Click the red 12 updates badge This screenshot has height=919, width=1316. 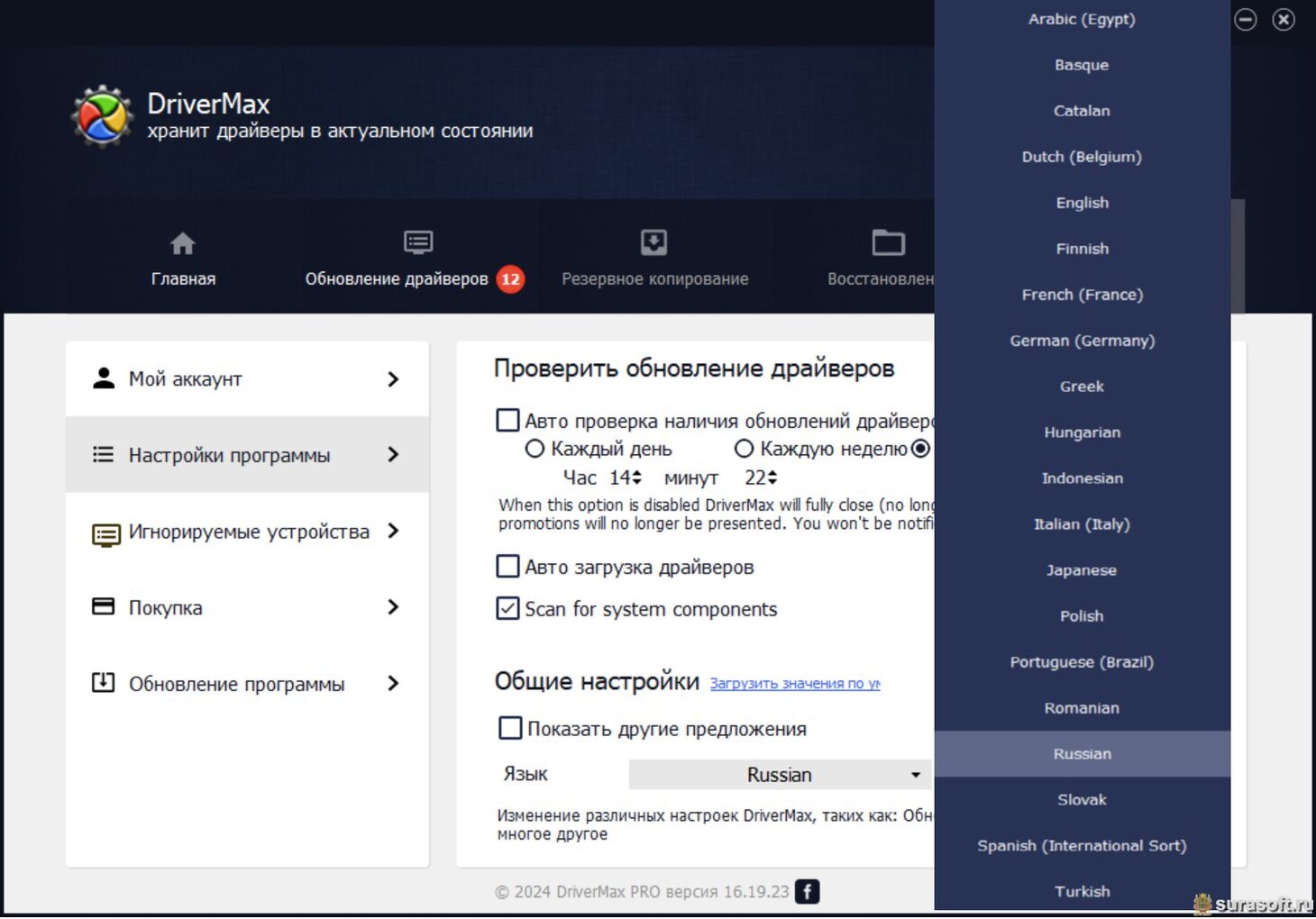510,279
